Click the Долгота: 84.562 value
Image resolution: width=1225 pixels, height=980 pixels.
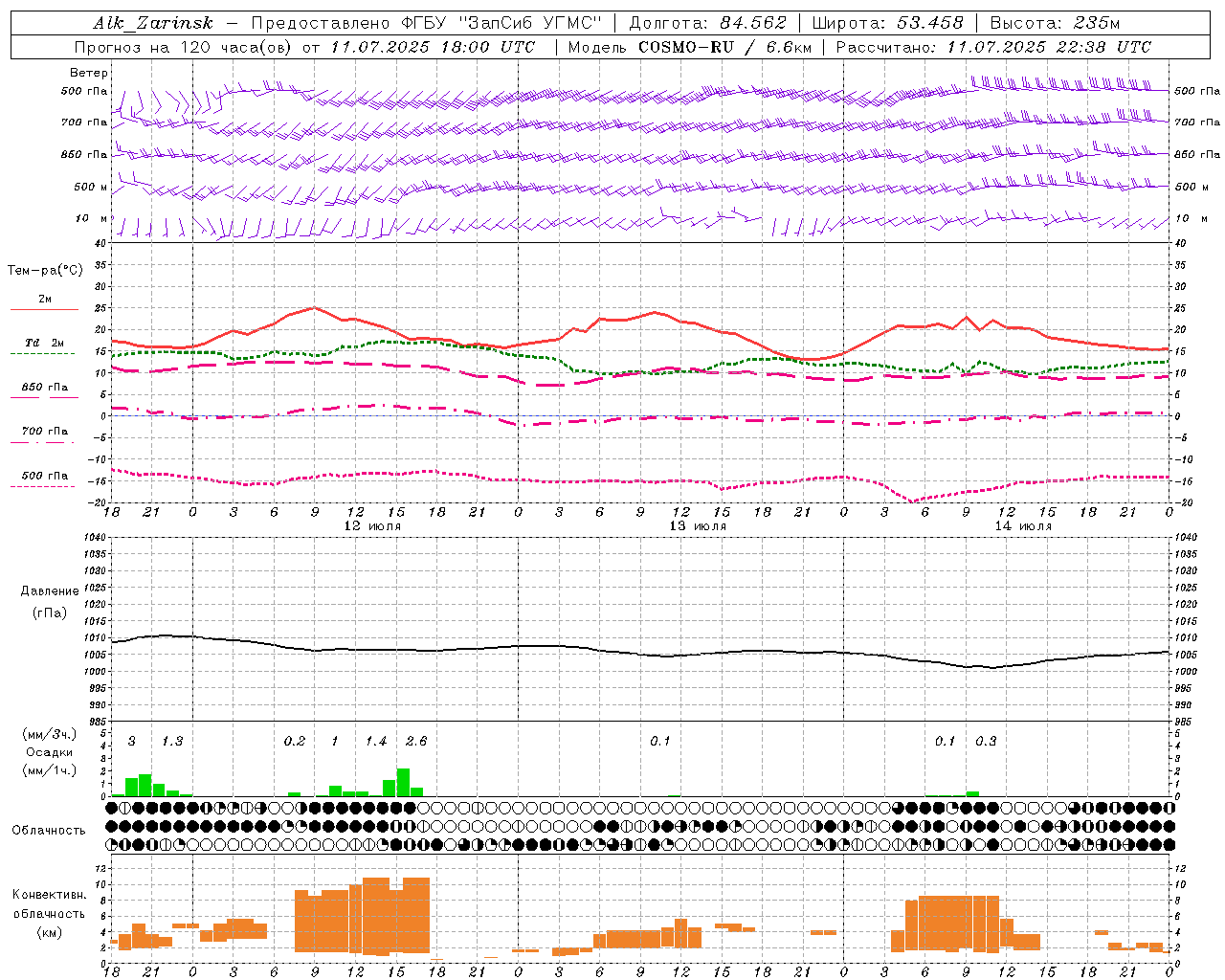tap(707, 23)
